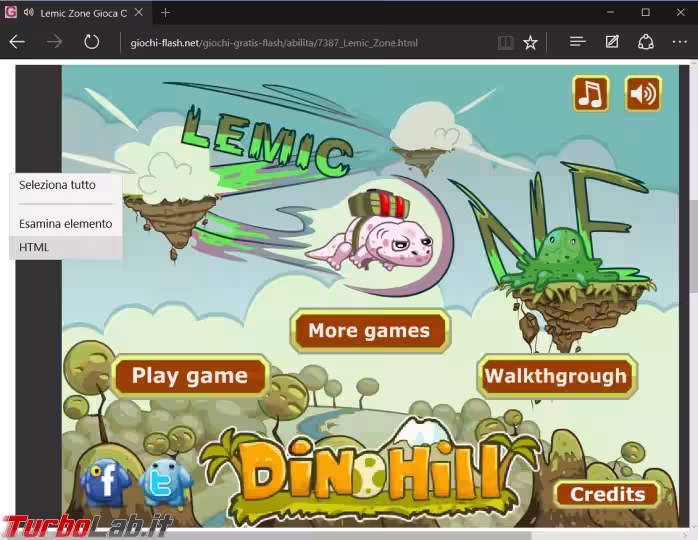Click the More games button
The image size is (698, 540).
point(369,331)
